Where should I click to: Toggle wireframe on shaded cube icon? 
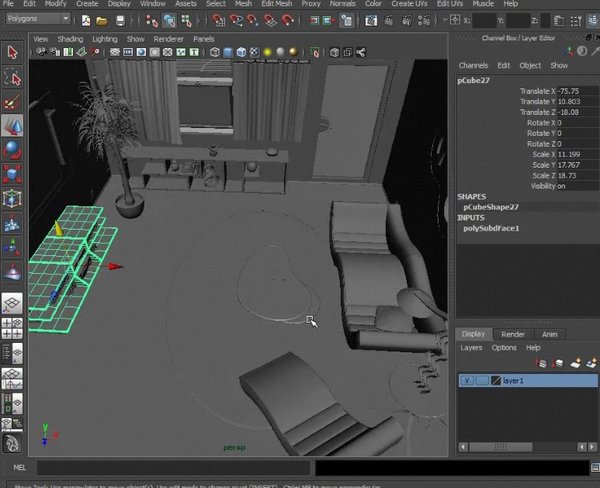(241, 52)
